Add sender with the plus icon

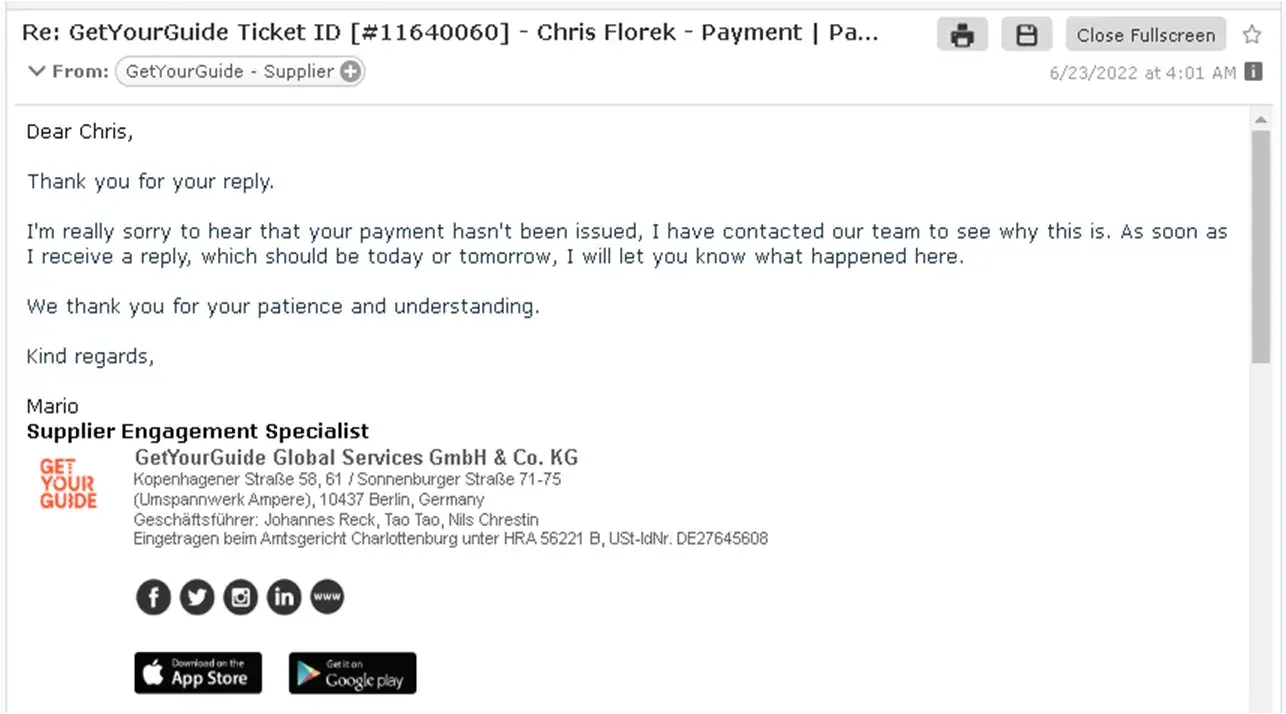pos(349,71)
